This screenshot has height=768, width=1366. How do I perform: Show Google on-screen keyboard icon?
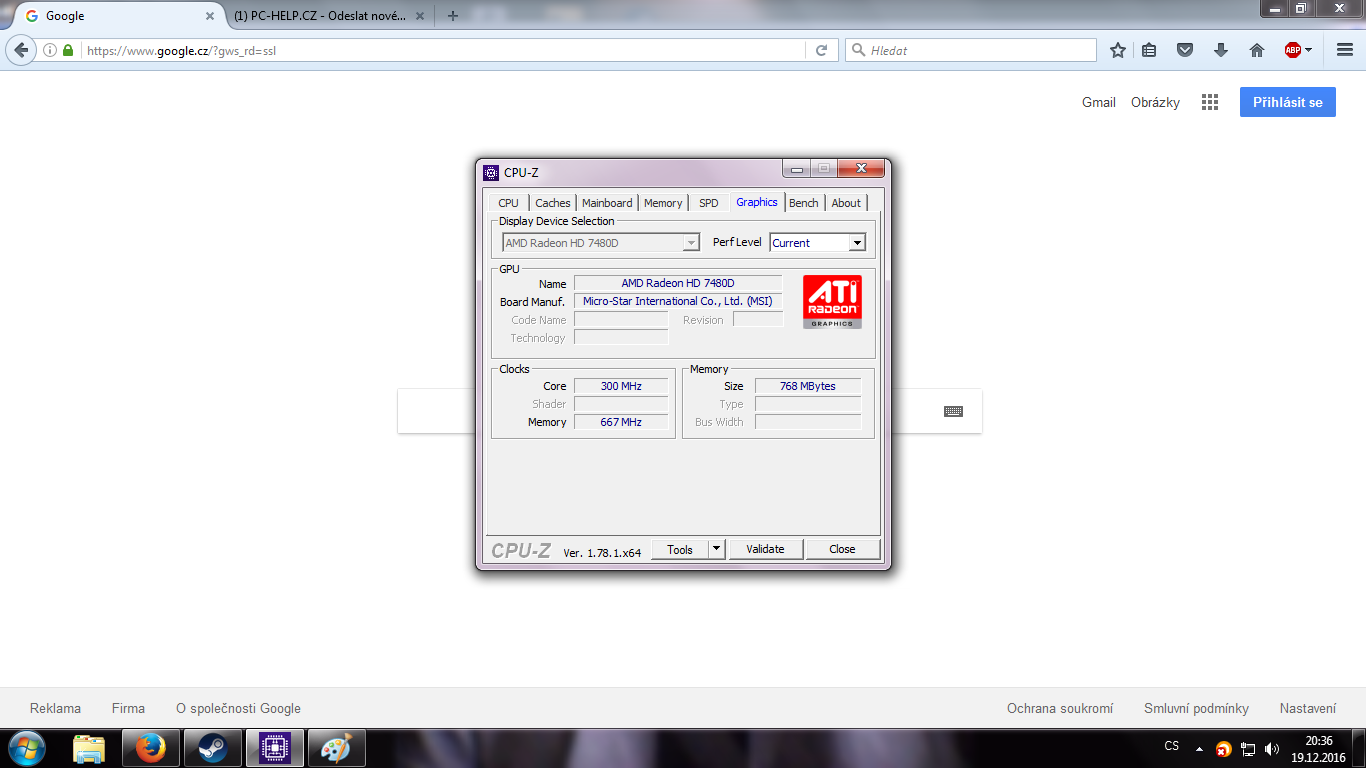953,411
